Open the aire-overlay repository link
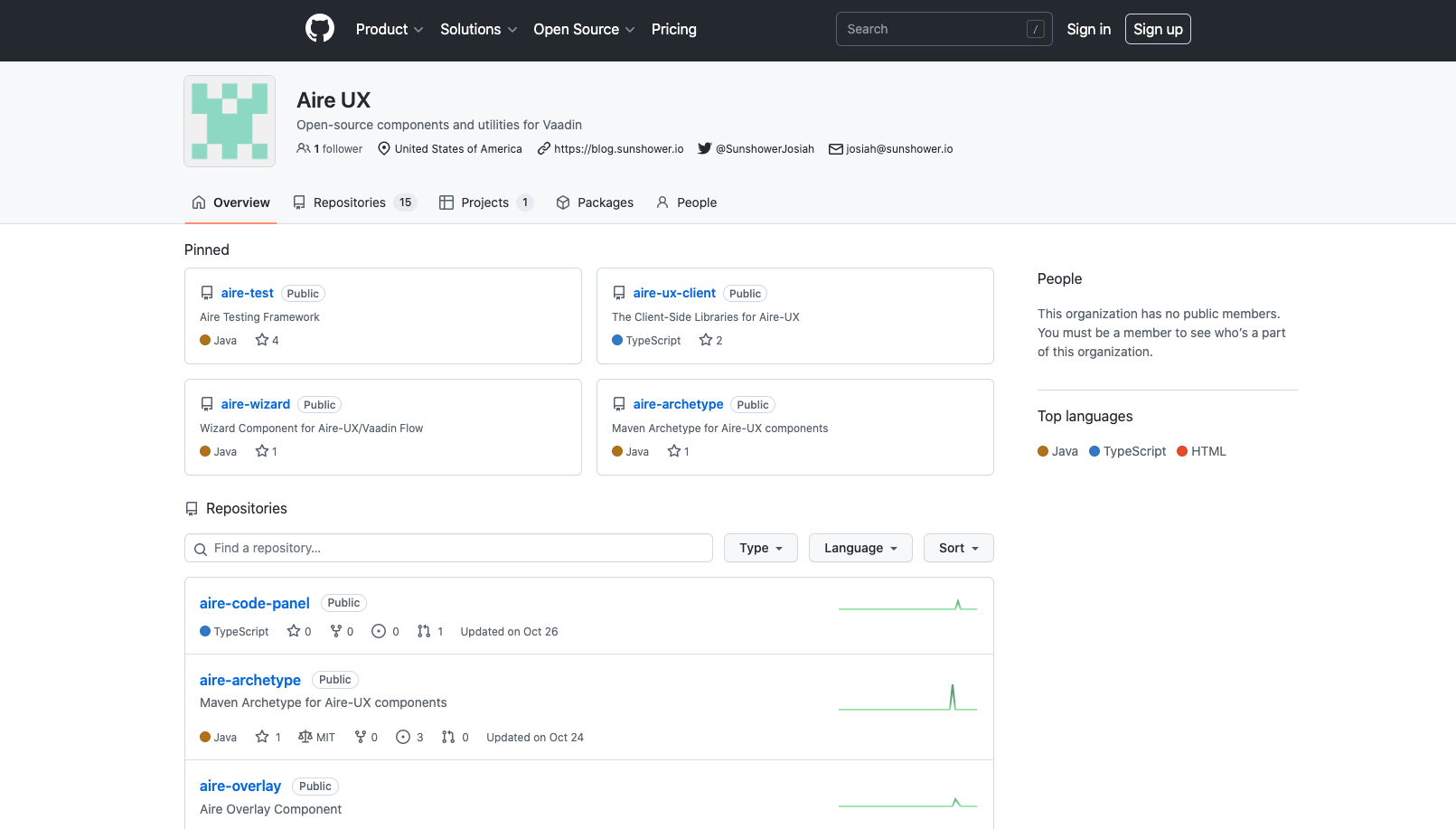The height and width of the screenshot is (829, 1456). (x=240, y=786)
